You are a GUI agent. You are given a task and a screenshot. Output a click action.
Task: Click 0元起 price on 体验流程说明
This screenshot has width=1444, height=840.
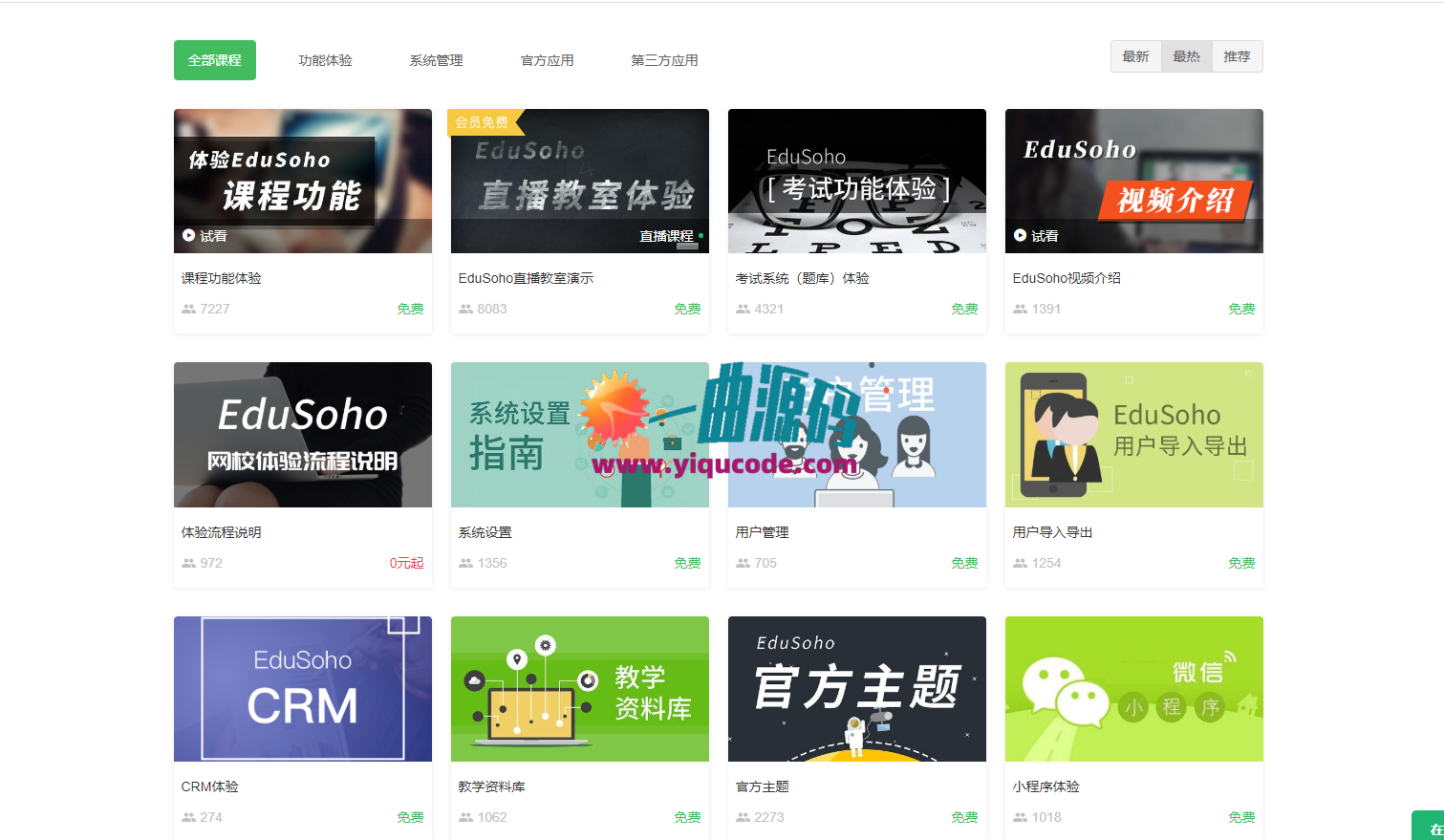click(406, 563)
